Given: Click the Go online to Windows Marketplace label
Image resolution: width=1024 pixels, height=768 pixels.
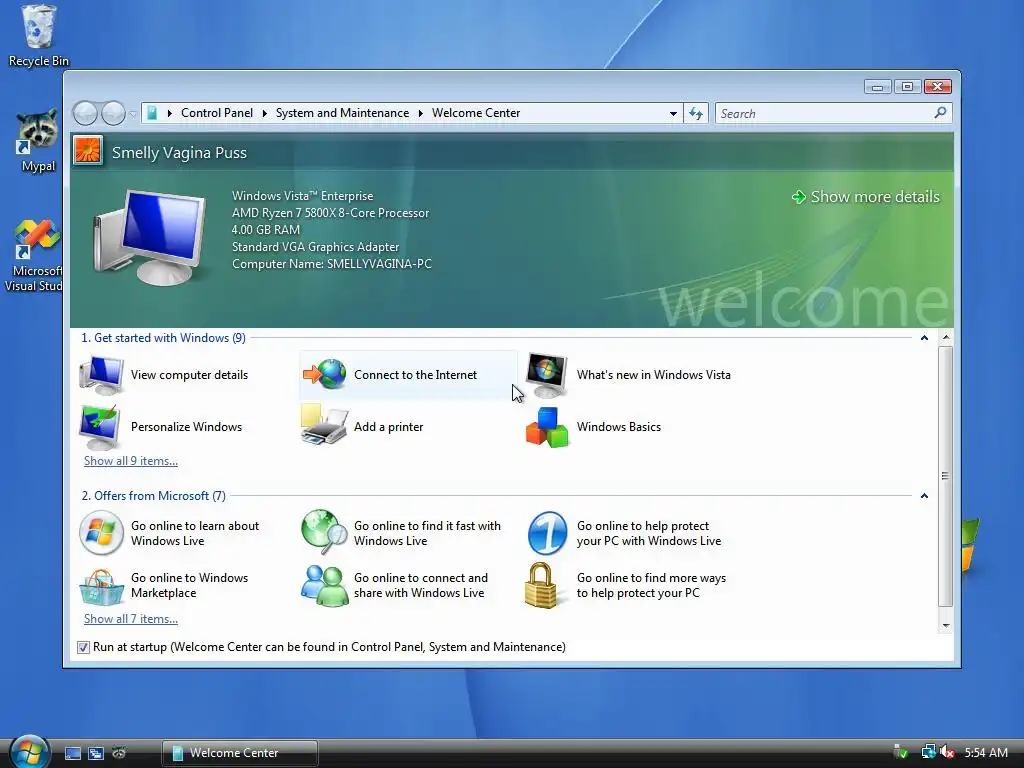Looking at the screenshot, I should pyautogui.click(x=189, y=585).
